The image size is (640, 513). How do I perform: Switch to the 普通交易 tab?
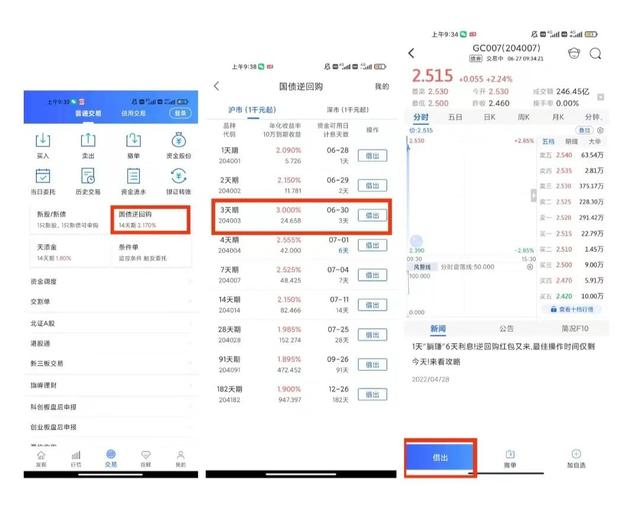(x=88, y=113)
